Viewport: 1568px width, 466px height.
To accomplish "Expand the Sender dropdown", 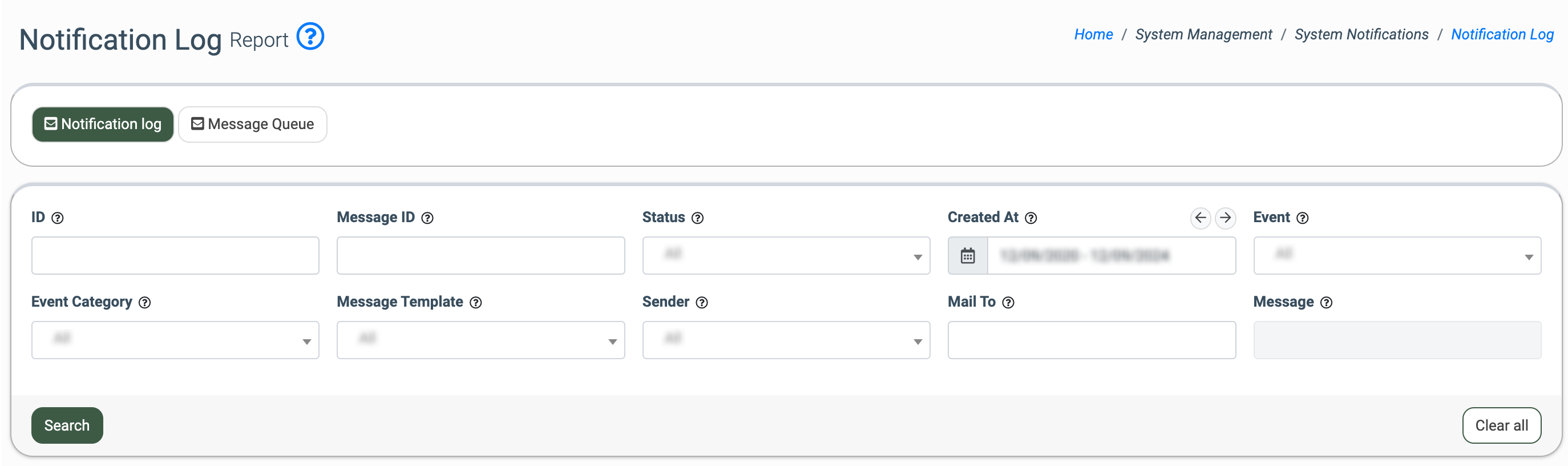I will tap(786, 340).
